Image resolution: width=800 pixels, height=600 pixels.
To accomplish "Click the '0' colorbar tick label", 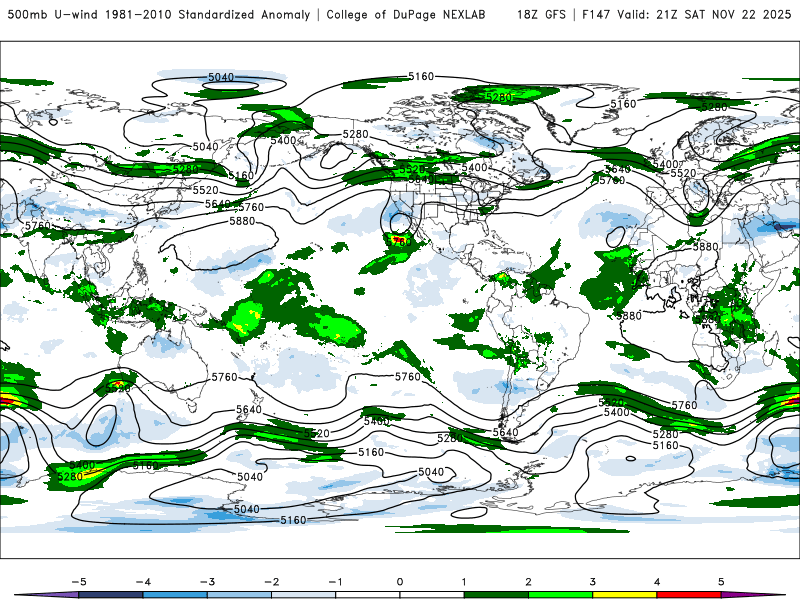I will pyautogui.click(x=400, y=582).
